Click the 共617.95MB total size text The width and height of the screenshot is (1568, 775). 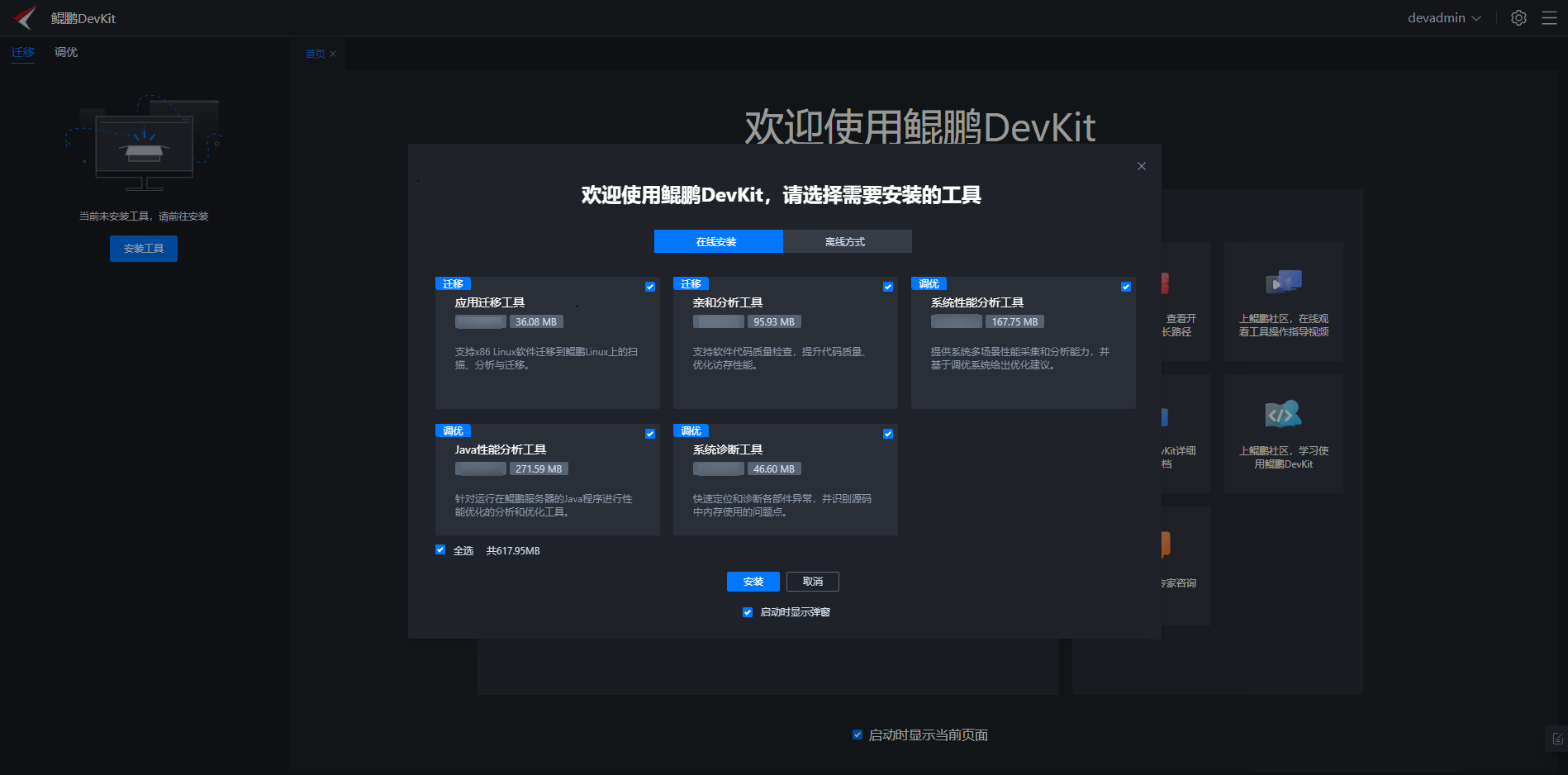click(513, 550)
